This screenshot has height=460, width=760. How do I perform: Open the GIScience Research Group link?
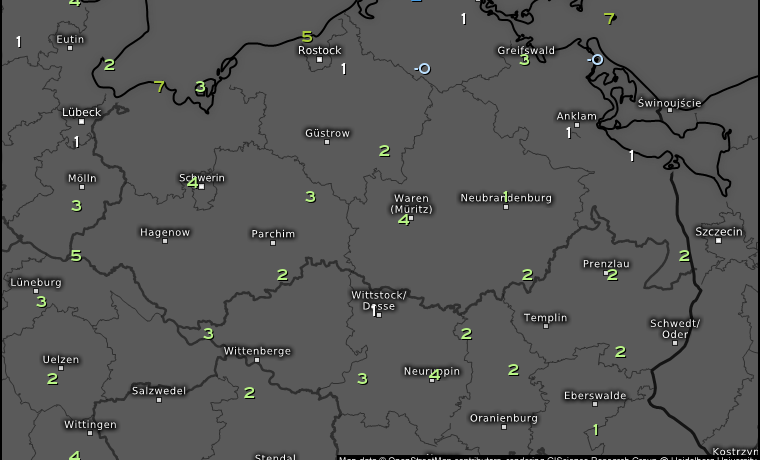(590, 456)
